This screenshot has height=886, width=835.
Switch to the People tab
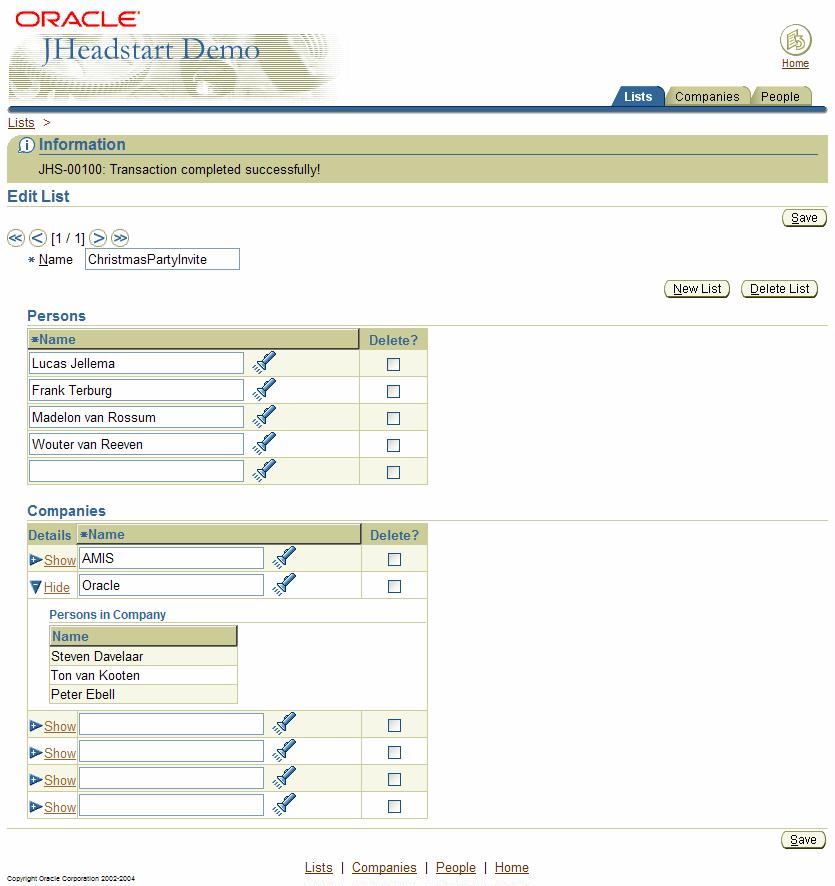pos(780,97)
